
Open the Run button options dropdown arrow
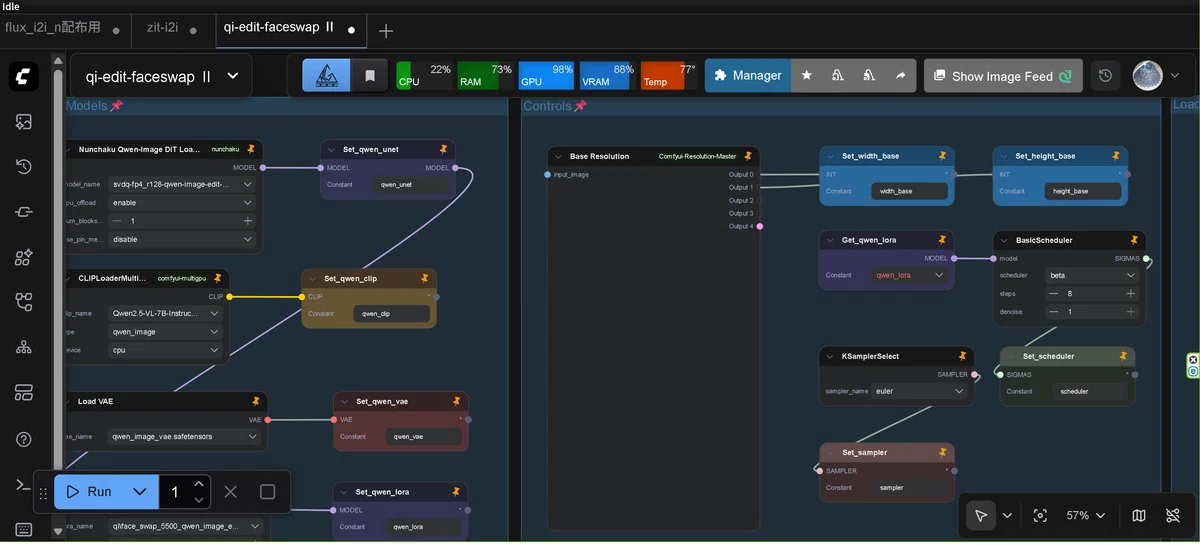140,491
